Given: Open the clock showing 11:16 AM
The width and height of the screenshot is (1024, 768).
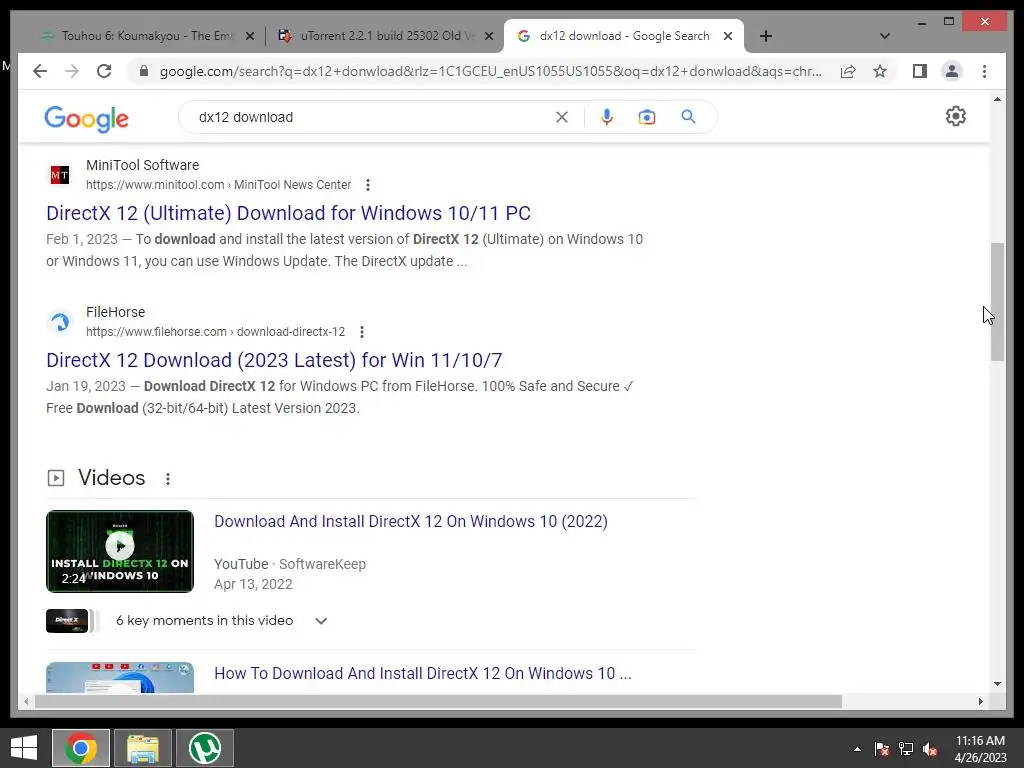Looking at the screenshot, I should pos(980,749).
